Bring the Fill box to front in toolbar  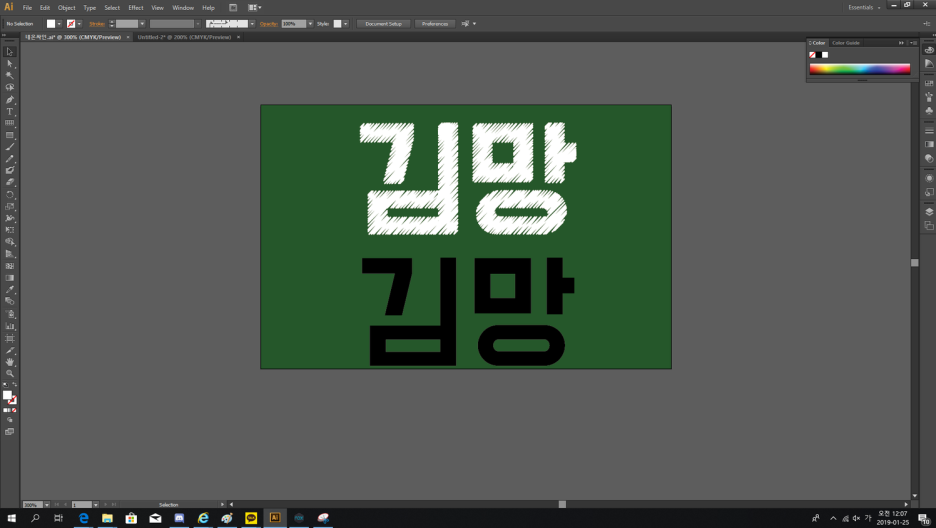[7, 395]
